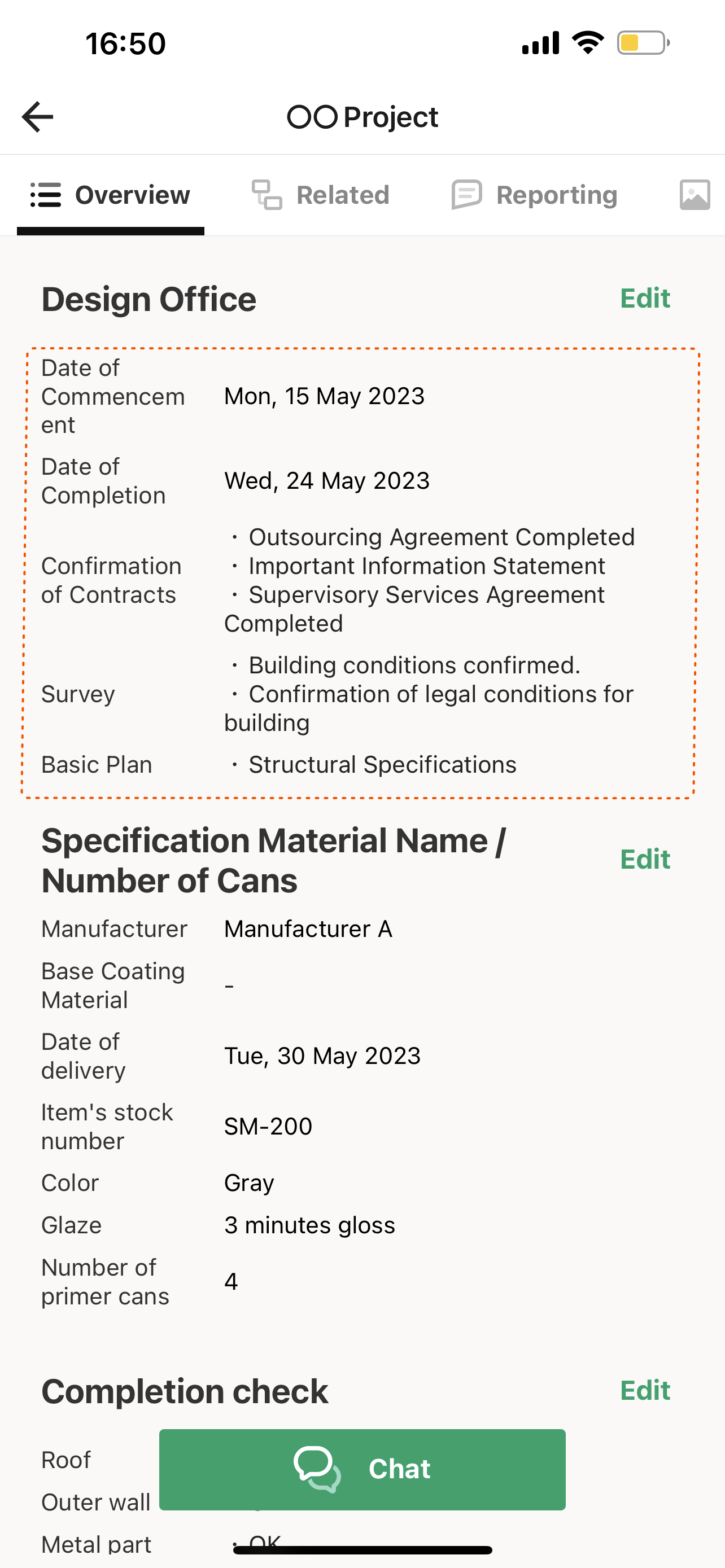Edit the Completion check section
Viewport: 725px width, 1568px height.
tap(645, 1391)
